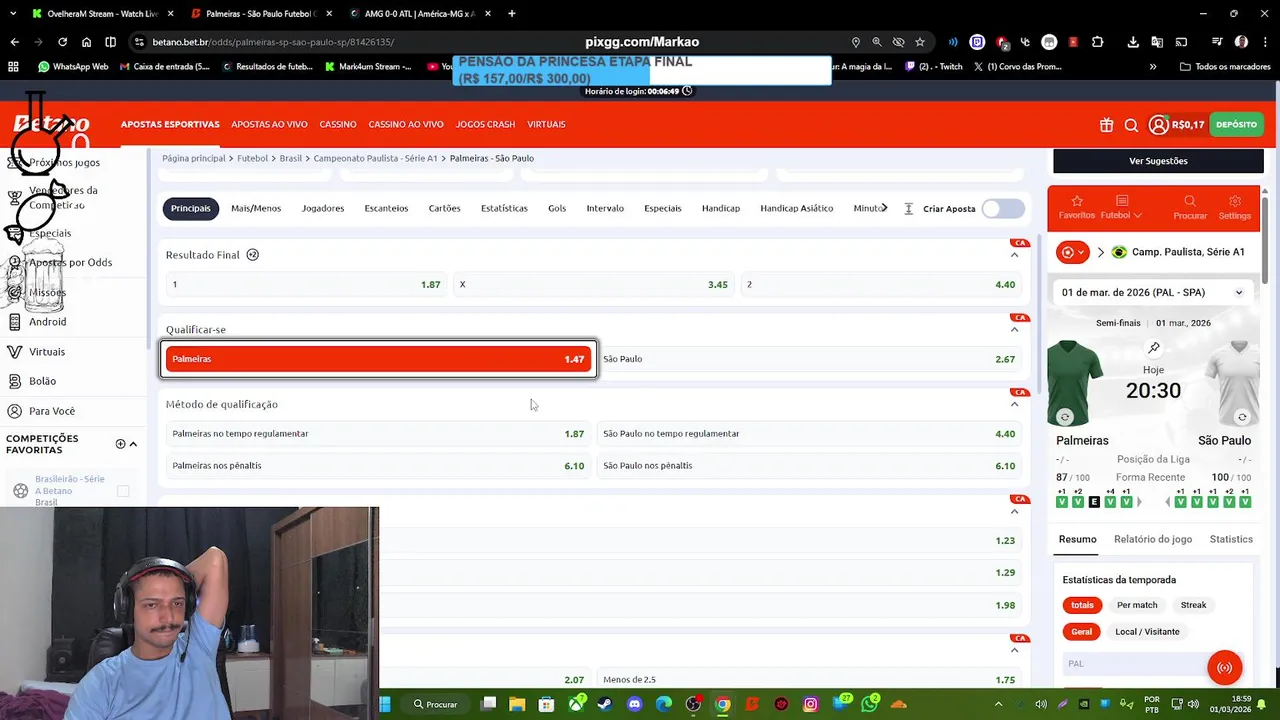Open the user account avatar icon
This screenshot has height=720, width=1280.
click(x=1158, y=125)
